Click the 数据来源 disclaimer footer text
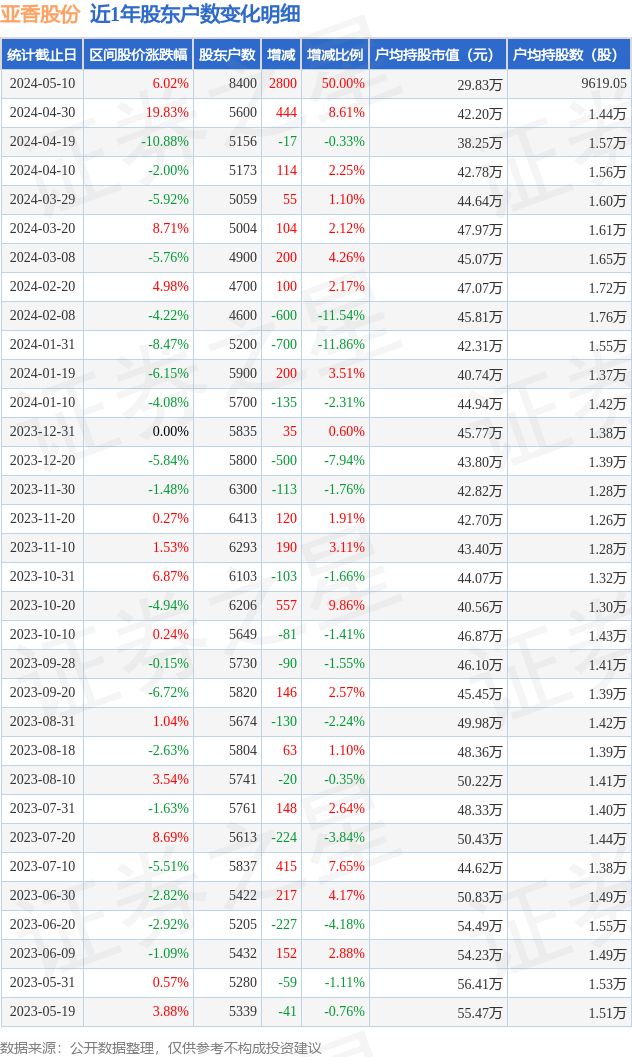Image resolution: width=632 pixels, height=1057 pixels. click(161, 1047)
